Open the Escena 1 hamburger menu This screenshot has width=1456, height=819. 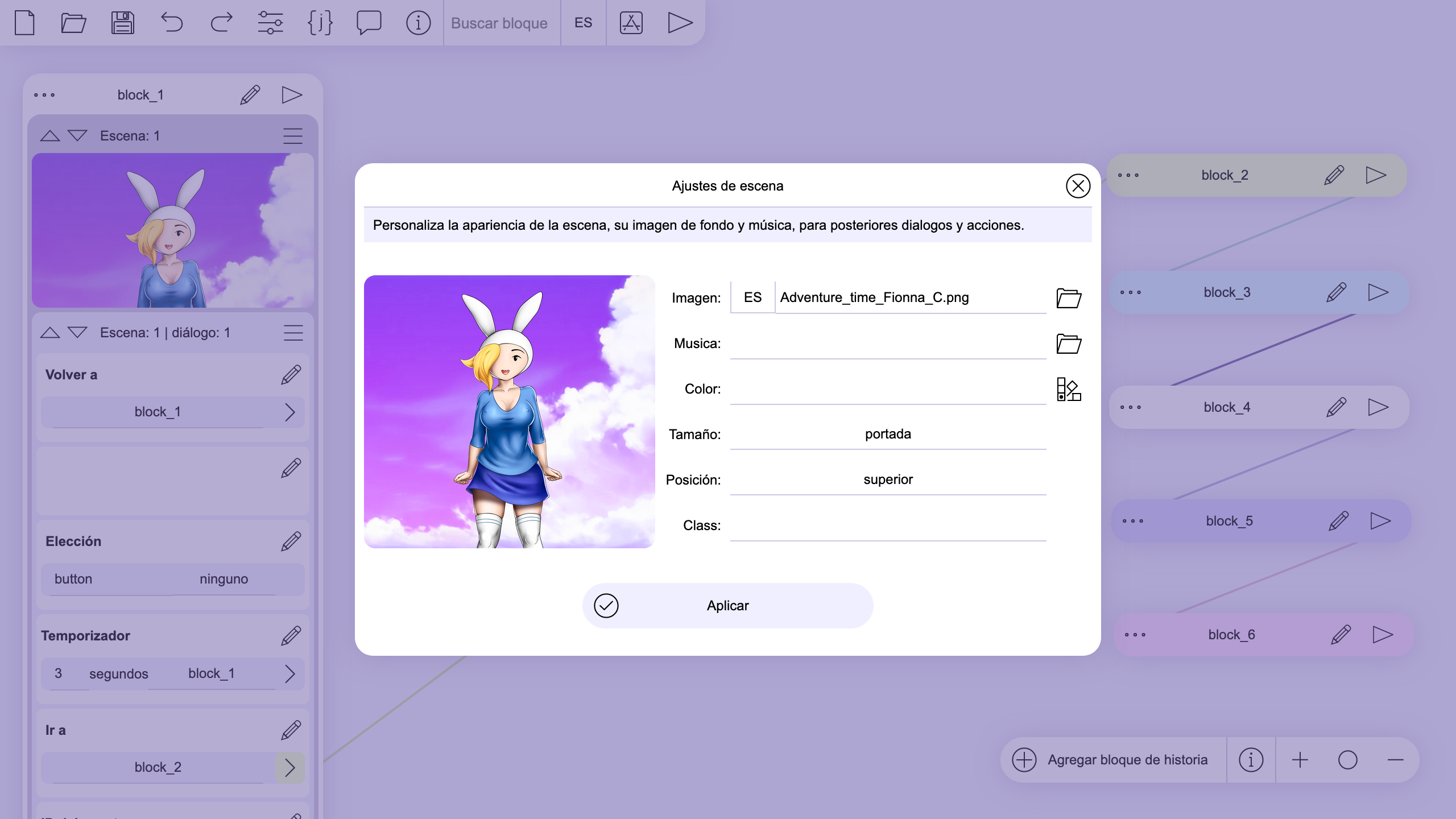point(293,136)
